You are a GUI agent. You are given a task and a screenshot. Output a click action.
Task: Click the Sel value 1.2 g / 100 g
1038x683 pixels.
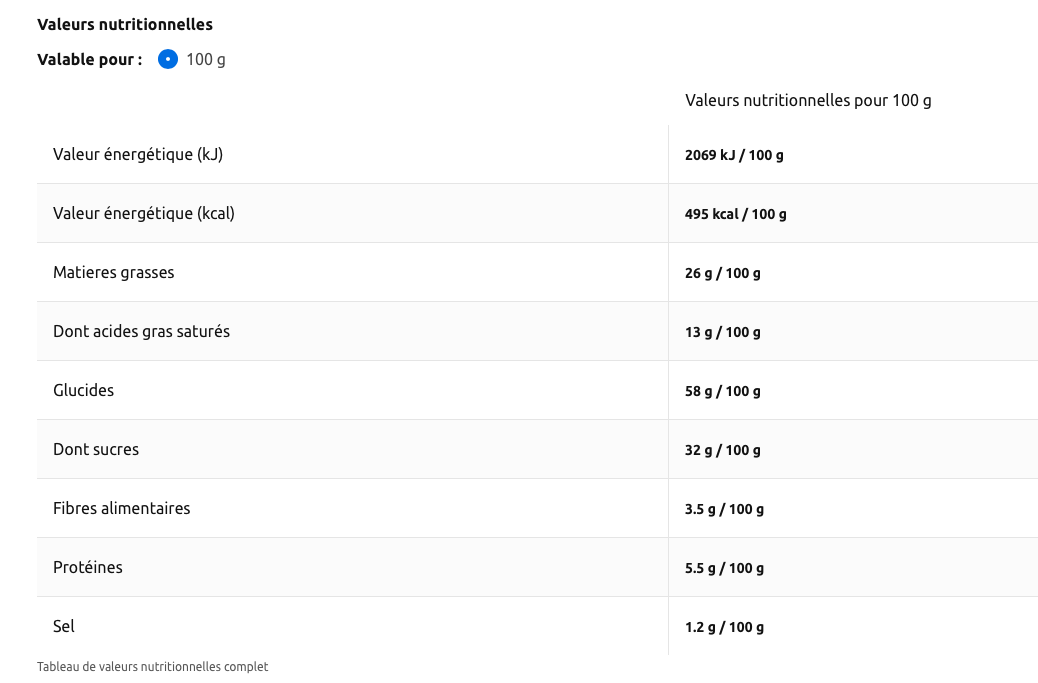(x=724, y=627)
